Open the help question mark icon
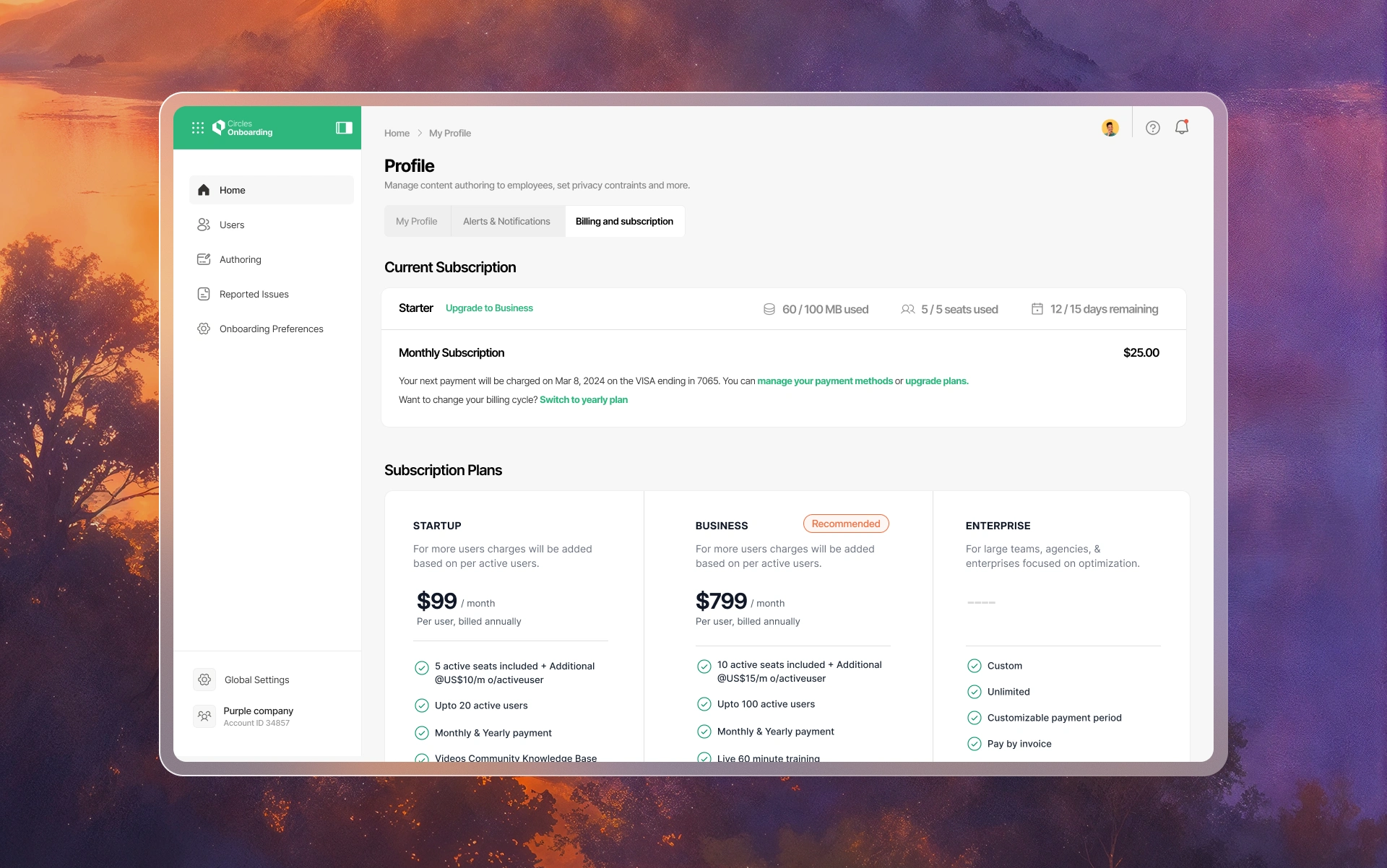Screen dimensions: 1387x868 point(1153,128)
